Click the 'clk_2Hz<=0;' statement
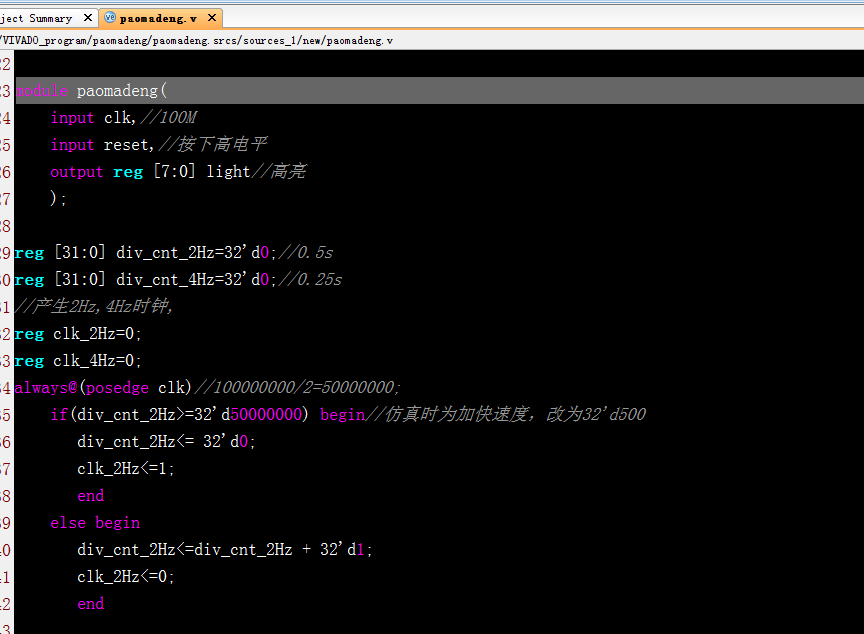Screen dimensions: 864x634 126,576
